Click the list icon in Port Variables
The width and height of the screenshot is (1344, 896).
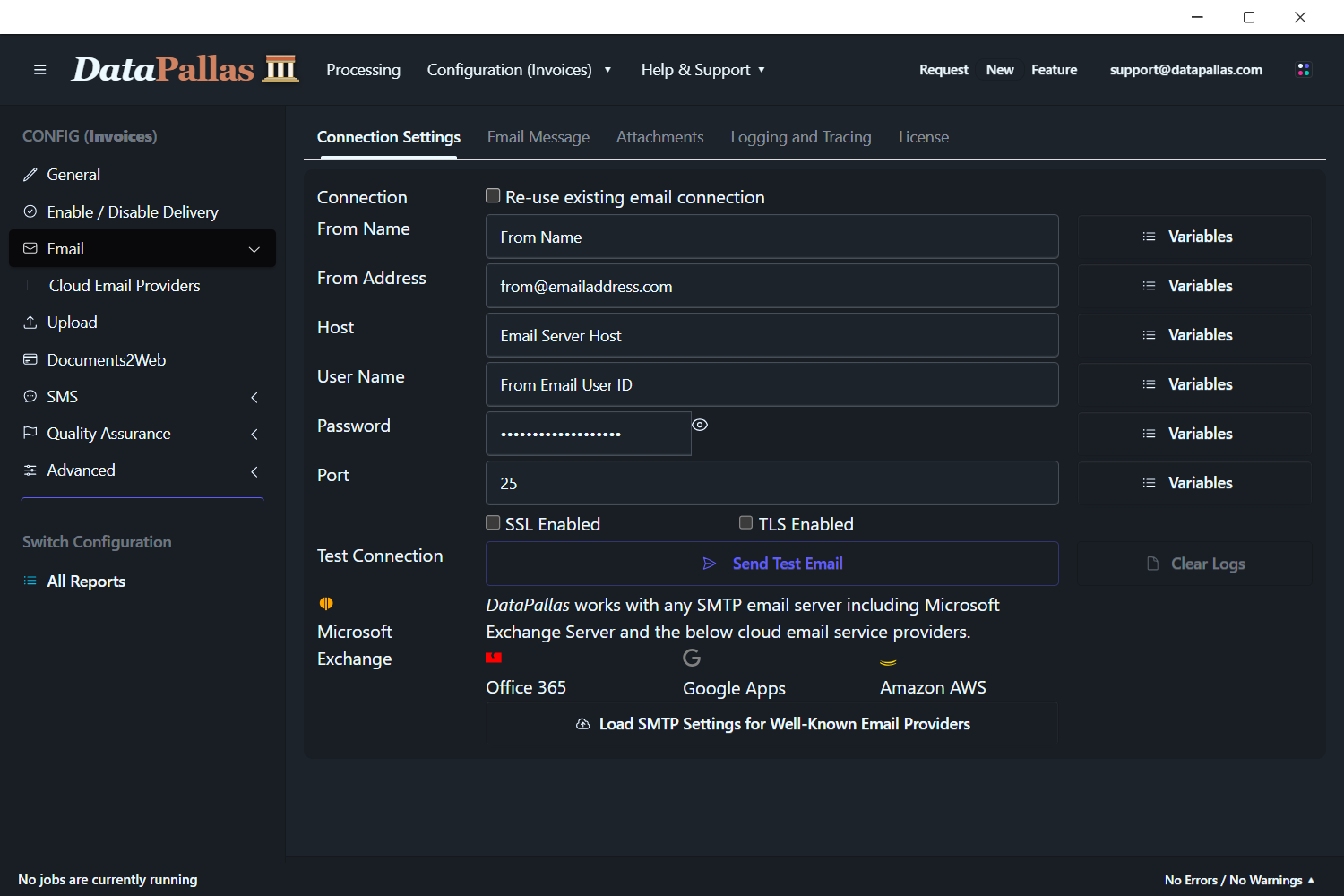1149,483
